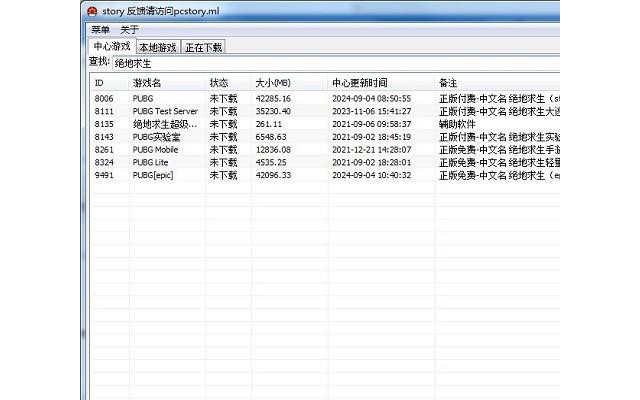This screenshot has width=640, height=400.
Task: Select the PUBG[epic] game name
Action: (153, 175)
